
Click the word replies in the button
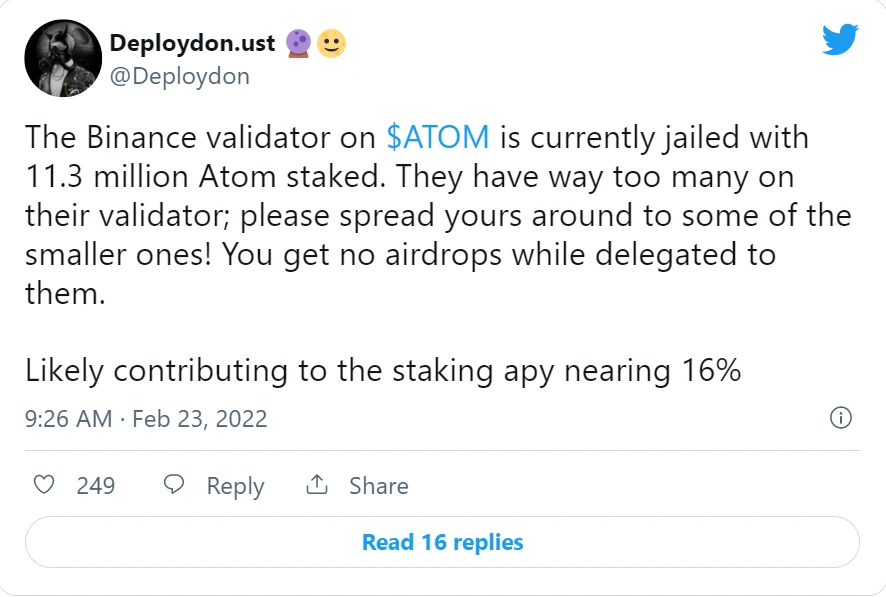[488, 543]
